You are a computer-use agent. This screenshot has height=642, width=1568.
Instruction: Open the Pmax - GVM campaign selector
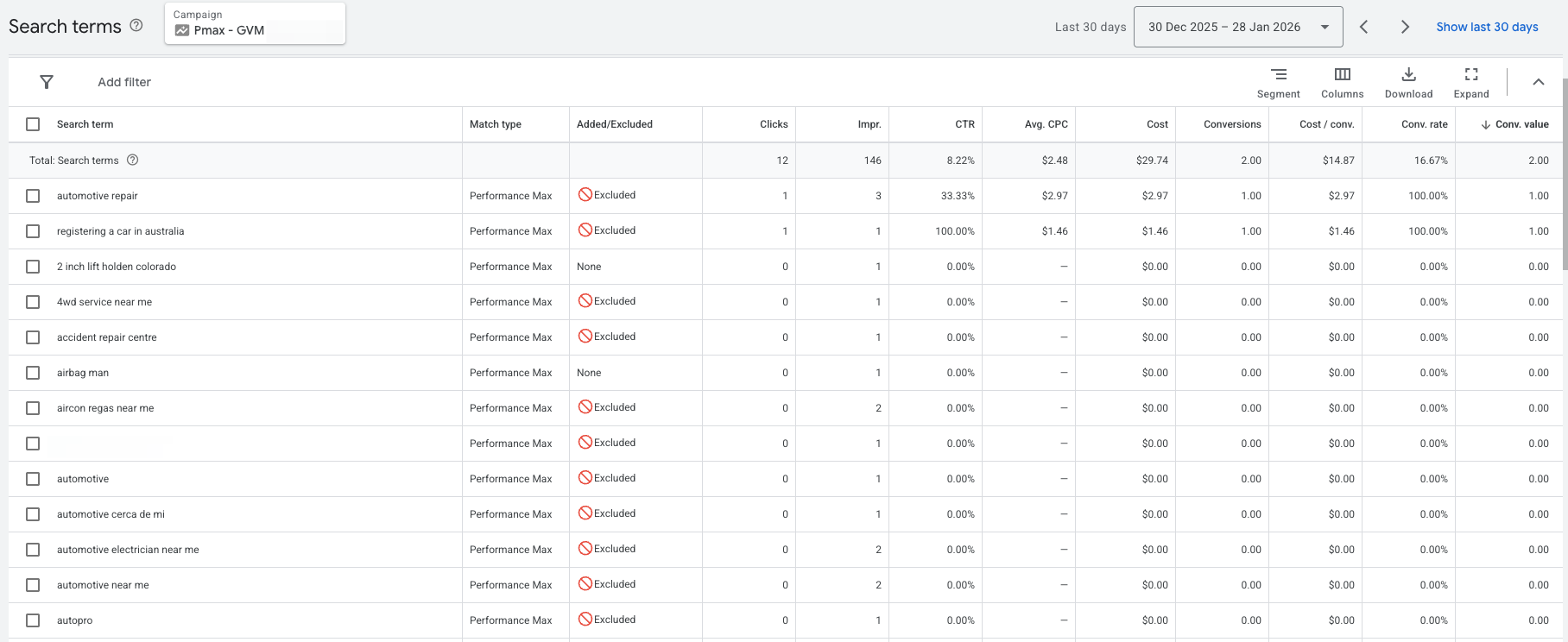[x=255, y=22]
